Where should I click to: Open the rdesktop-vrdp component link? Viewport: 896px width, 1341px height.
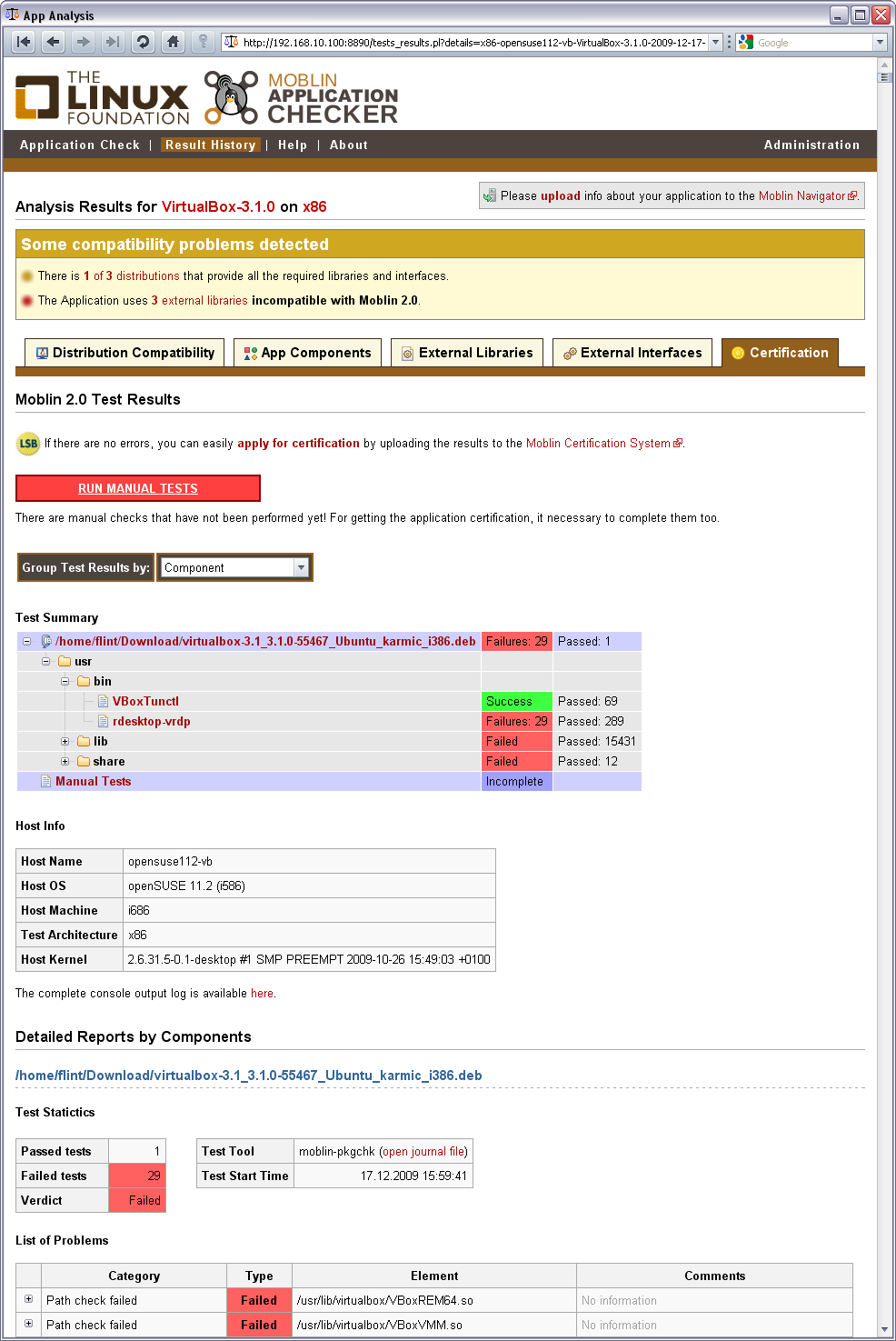point(152,722)
